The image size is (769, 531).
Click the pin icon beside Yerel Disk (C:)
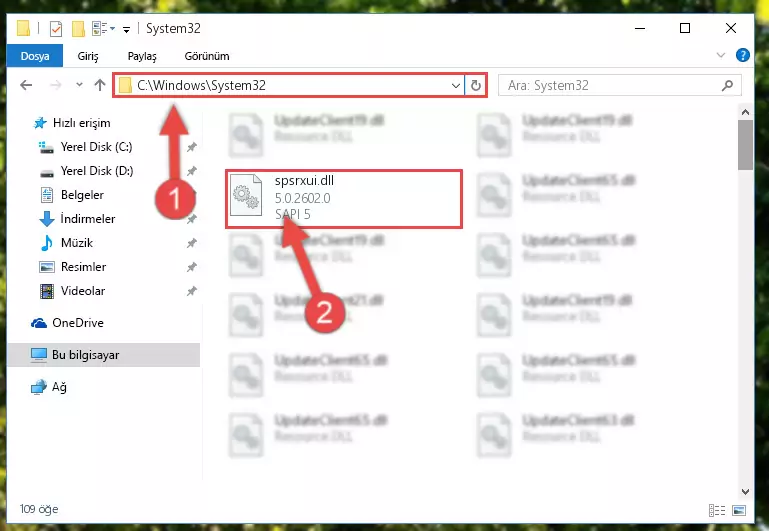(192, 147)
